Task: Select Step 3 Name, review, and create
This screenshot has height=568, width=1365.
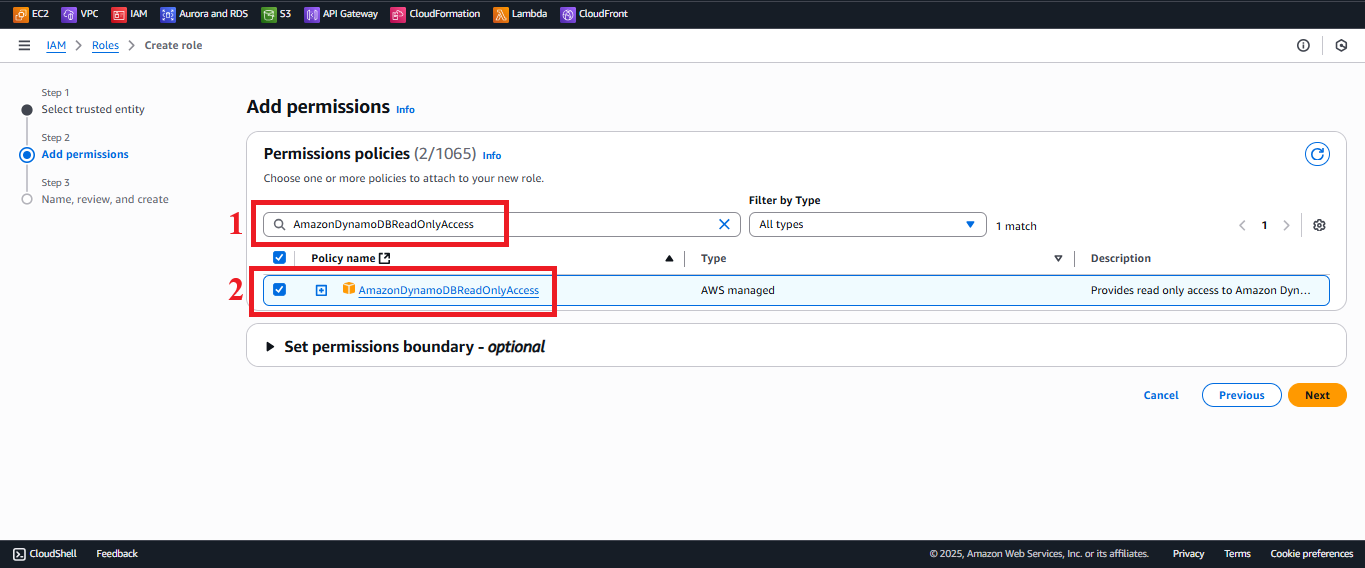Action: (x=105, y=199)
